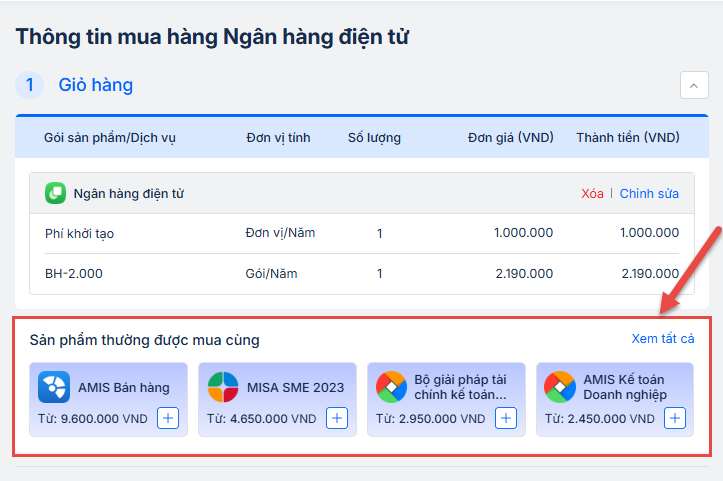723x481 pixels.
Task: Click the MISA SME 2023 product icon
Action: point(223,387)
